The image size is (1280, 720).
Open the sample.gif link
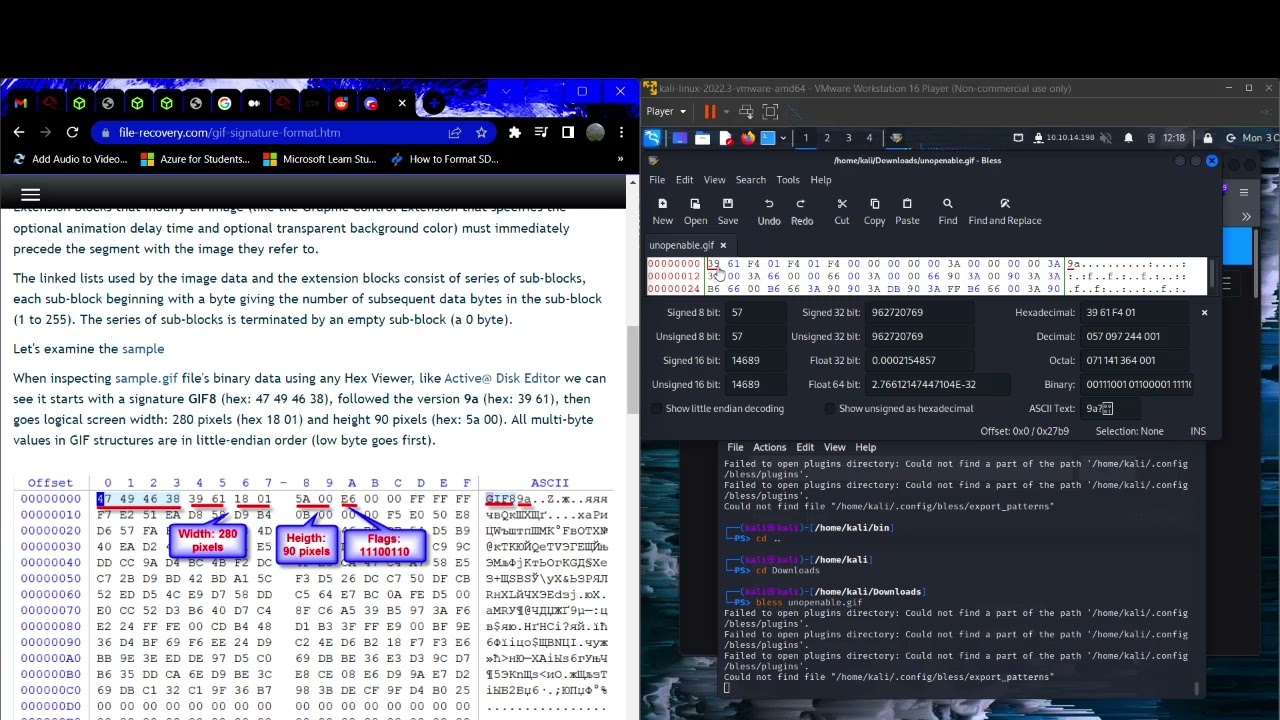coord(146,378)
